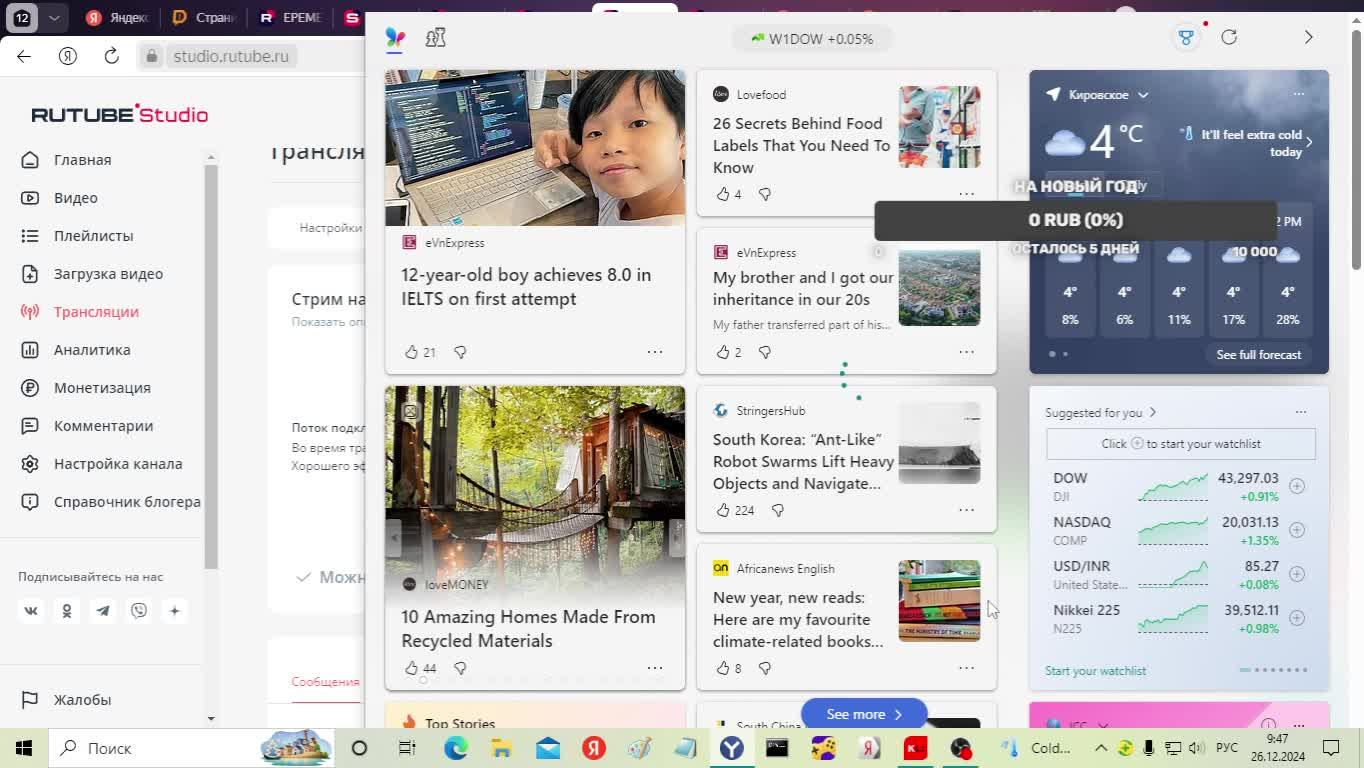Add DOW to watchlist

coord(1297,486)
